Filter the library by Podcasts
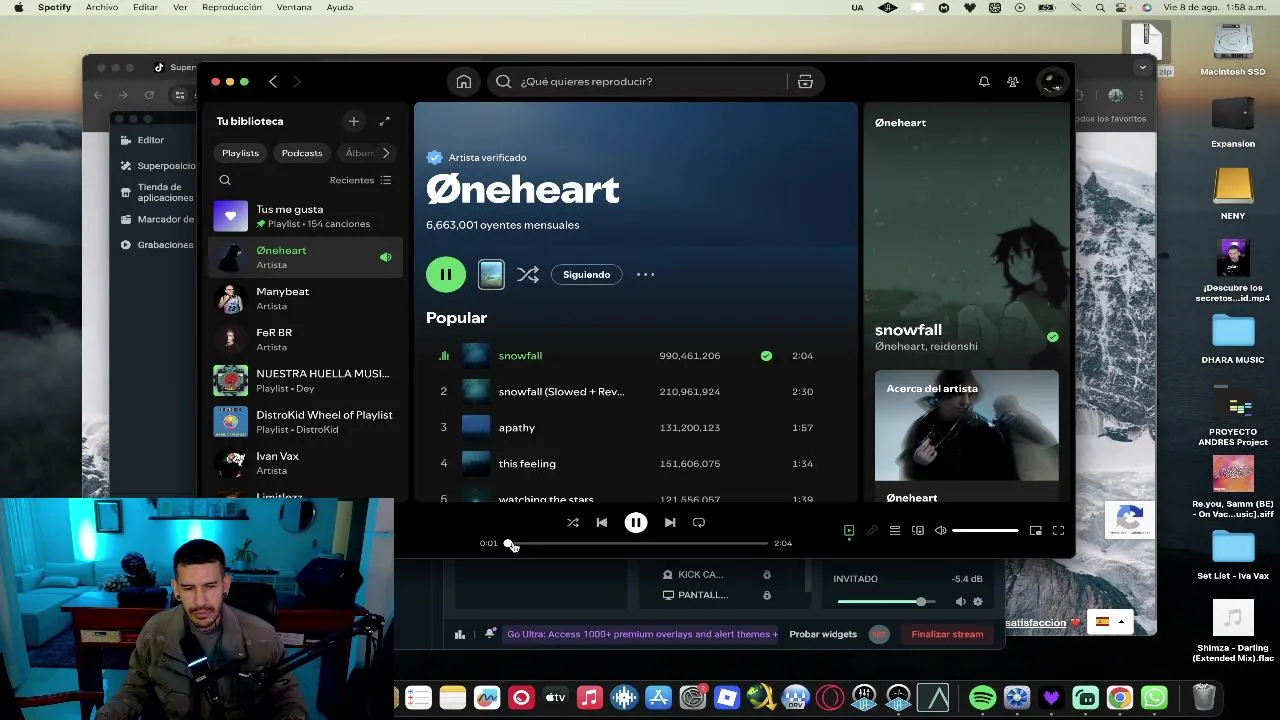Image resolution: width=1280 pixels, height=720 pixels. point(302,153)
